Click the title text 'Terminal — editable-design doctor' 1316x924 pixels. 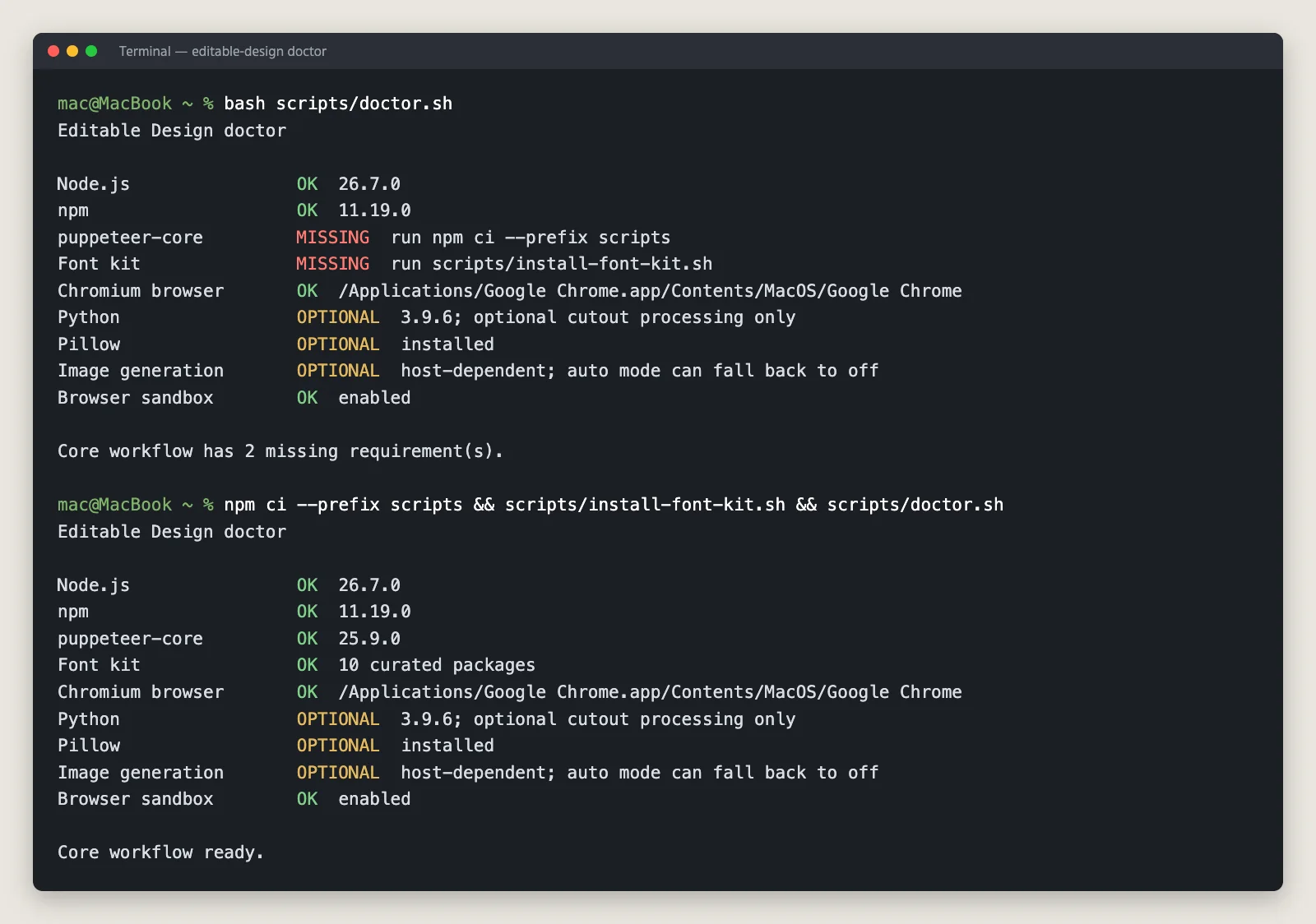click(x=223, y=51)
